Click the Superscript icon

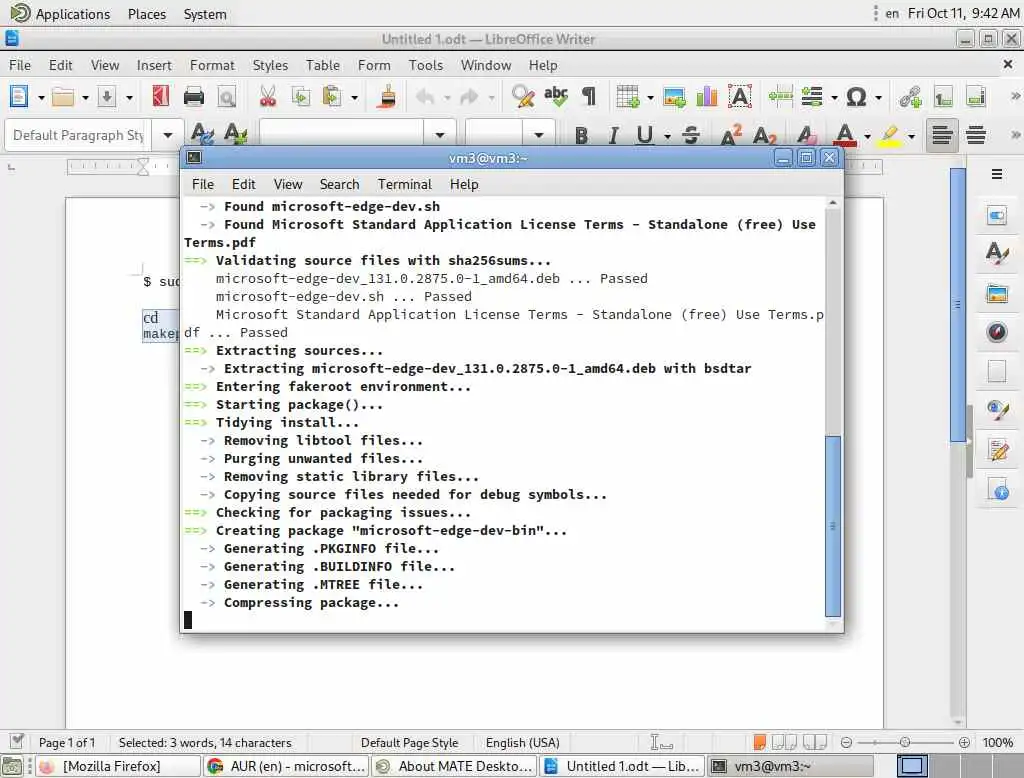coord(731,135)
